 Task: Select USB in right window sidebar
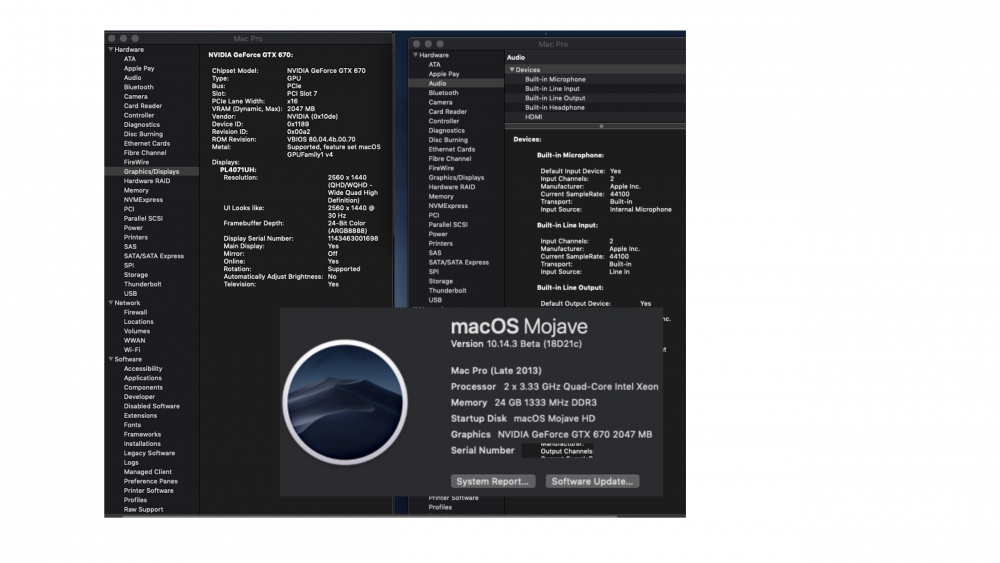click(x=435, y=300)
